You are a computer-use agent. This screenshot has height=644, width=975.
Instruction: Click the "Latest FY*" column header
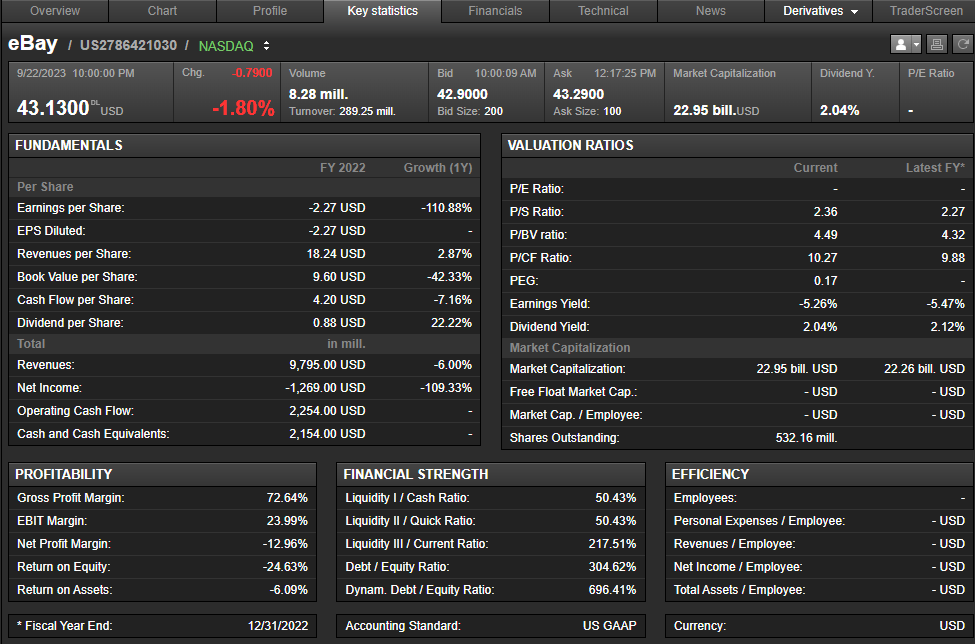tap(935, 168)
